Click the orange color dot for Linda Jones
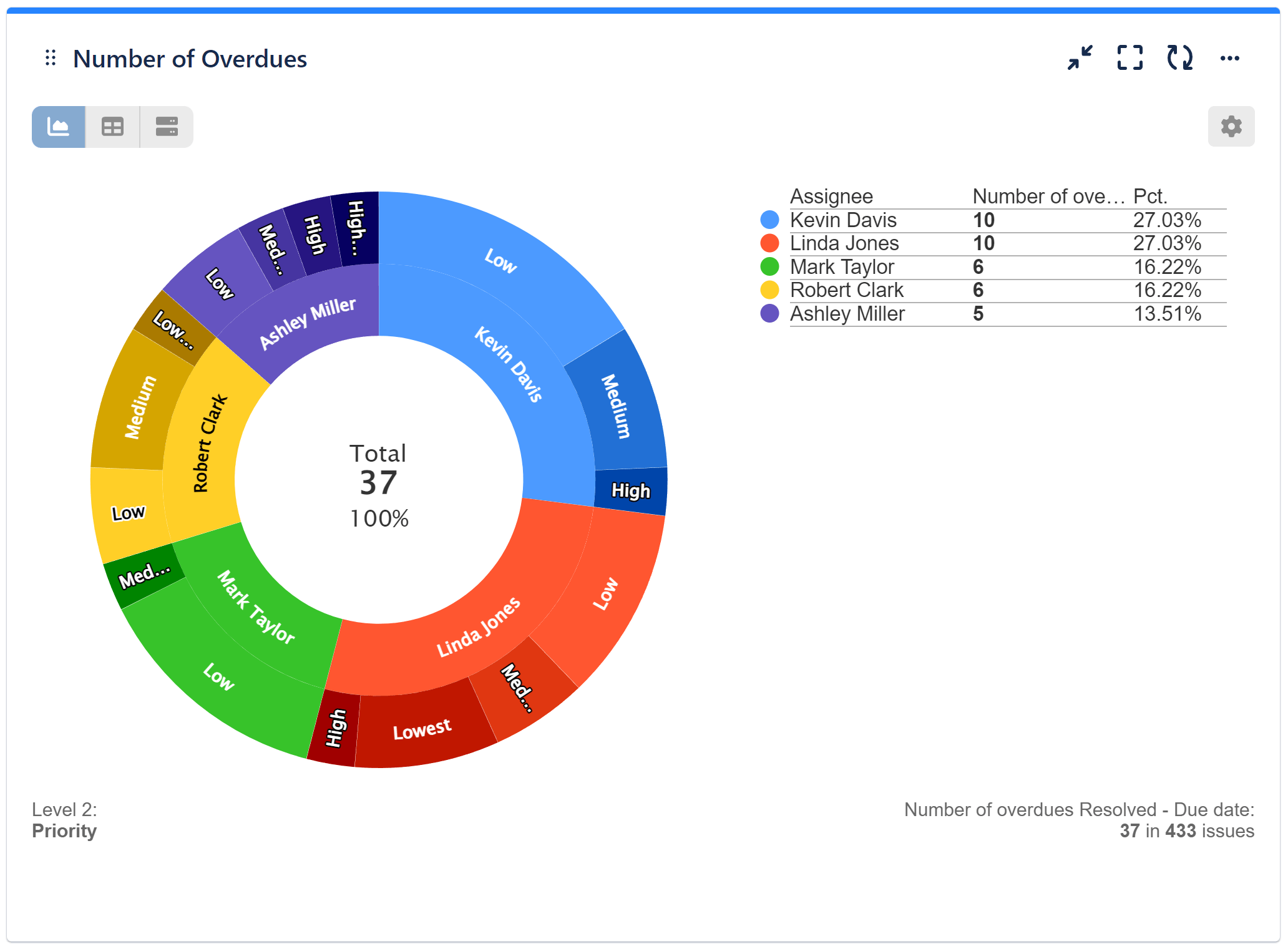The image size is (1288, 949). click(x=770, y=243)
